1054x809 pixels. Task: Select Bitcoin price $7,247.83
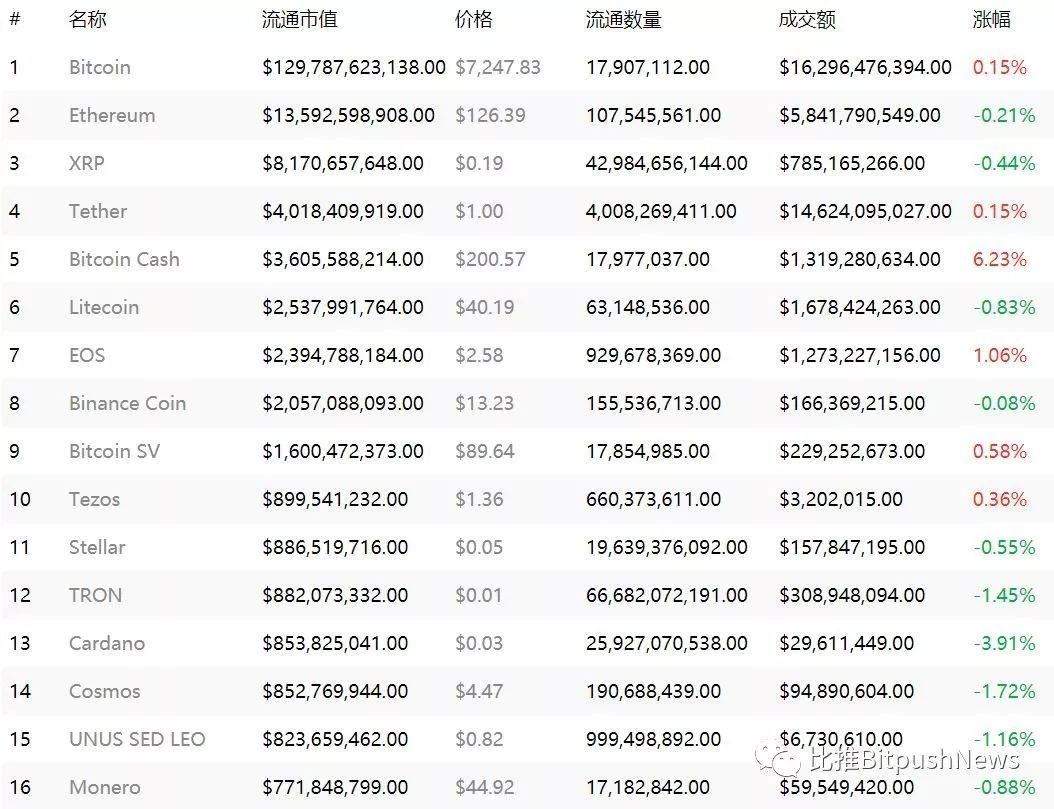[x=497, y=67]
